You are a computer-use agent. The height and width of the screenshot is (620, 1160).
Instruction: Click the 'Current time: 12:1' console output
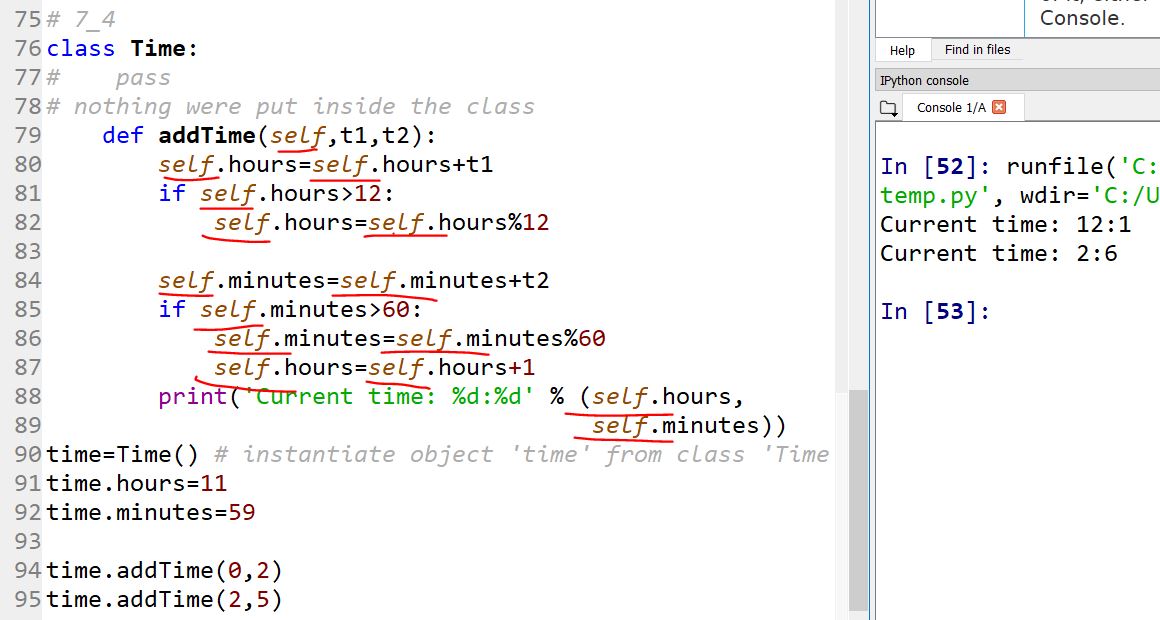(x=1004, y=225)
